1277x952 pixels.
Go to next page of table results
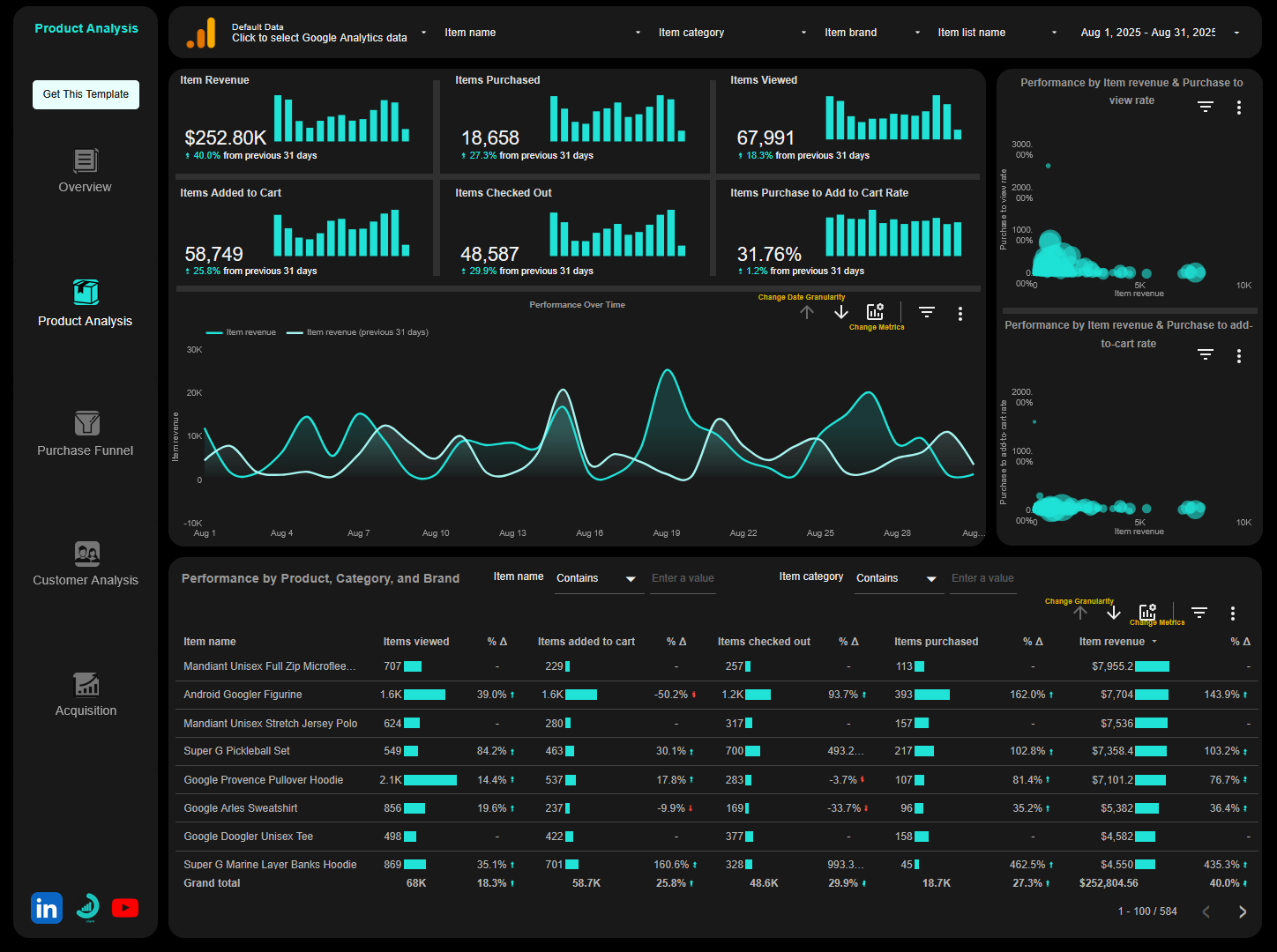[x=1243, y=911]
